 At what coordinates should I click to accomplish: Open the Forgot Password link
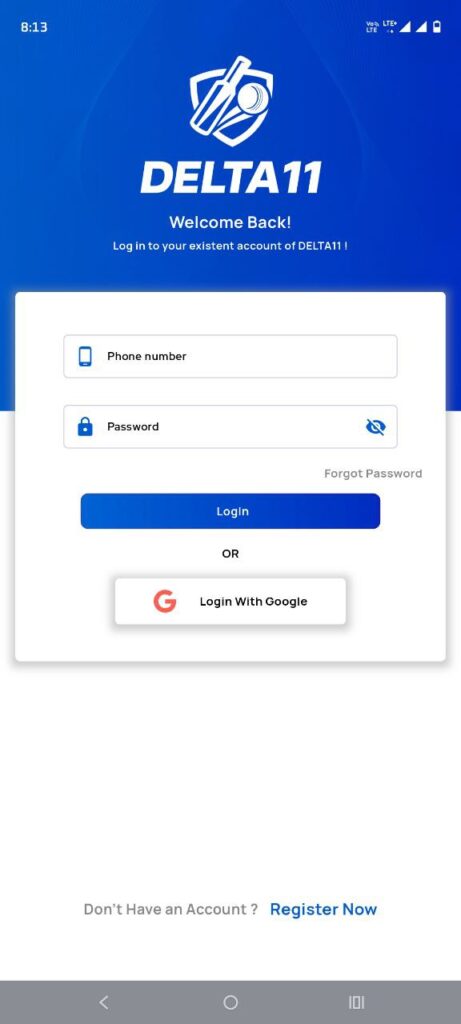(373, 473)
